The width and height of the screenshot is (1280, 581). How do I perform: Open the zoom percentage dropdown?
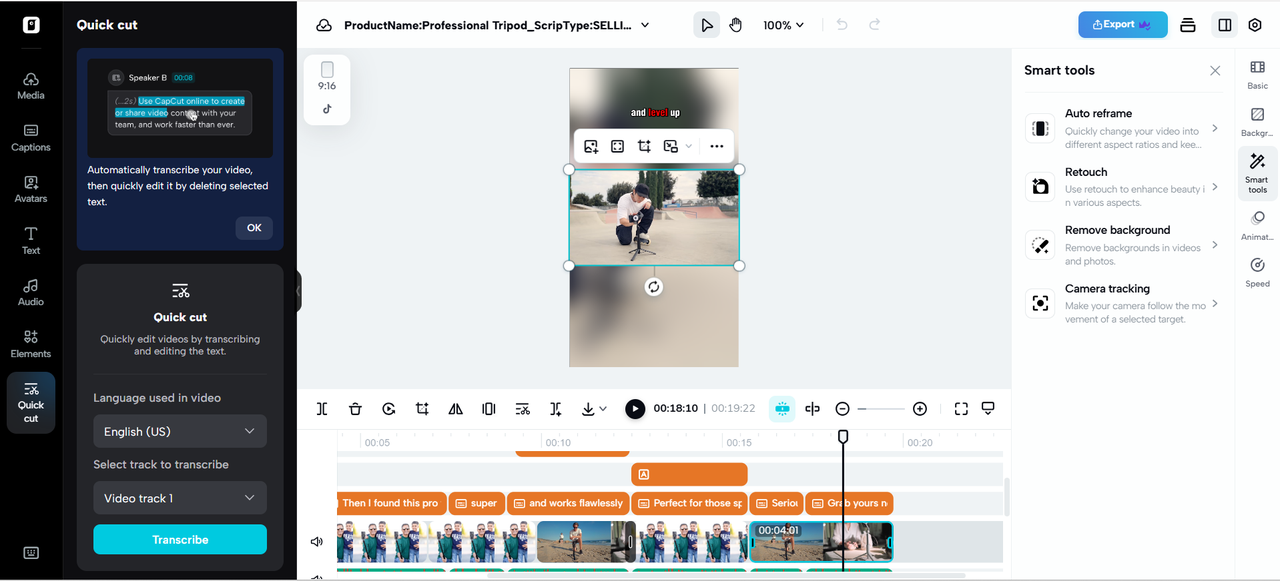click(x=783, y=24)
